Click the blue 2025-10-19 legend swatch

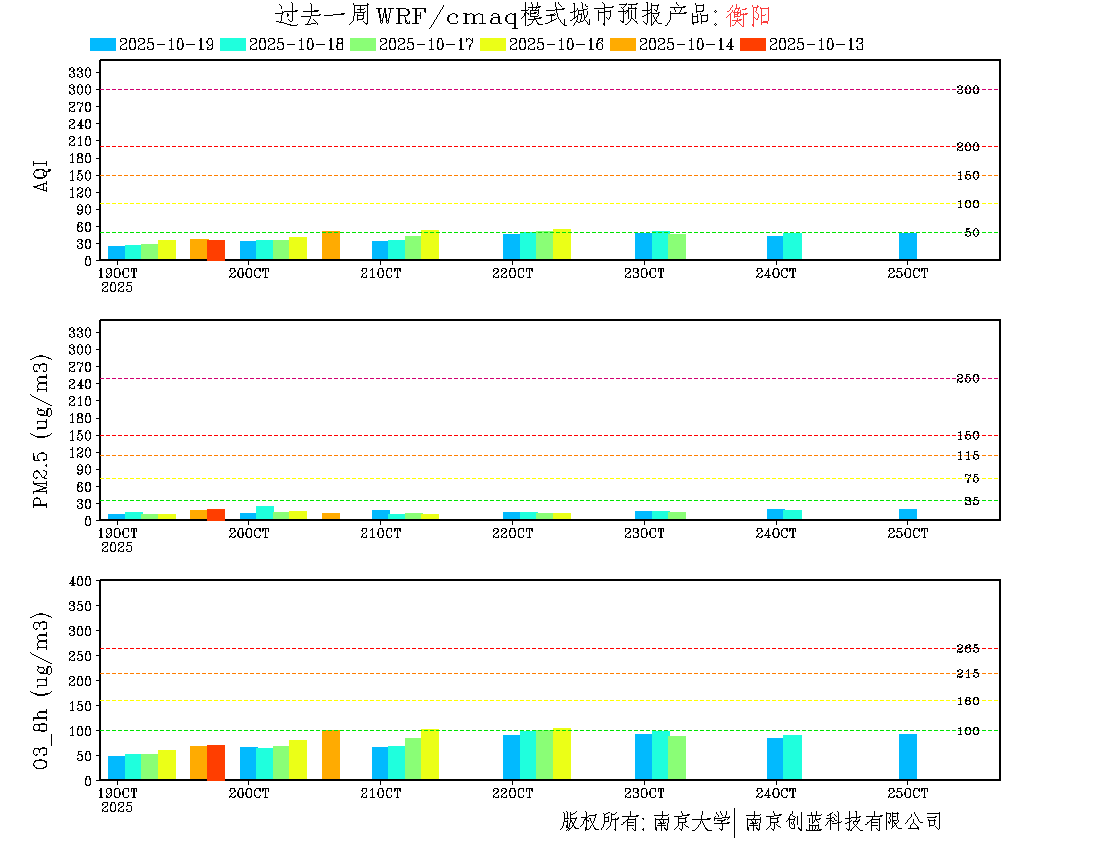click(x=103, y=44)
